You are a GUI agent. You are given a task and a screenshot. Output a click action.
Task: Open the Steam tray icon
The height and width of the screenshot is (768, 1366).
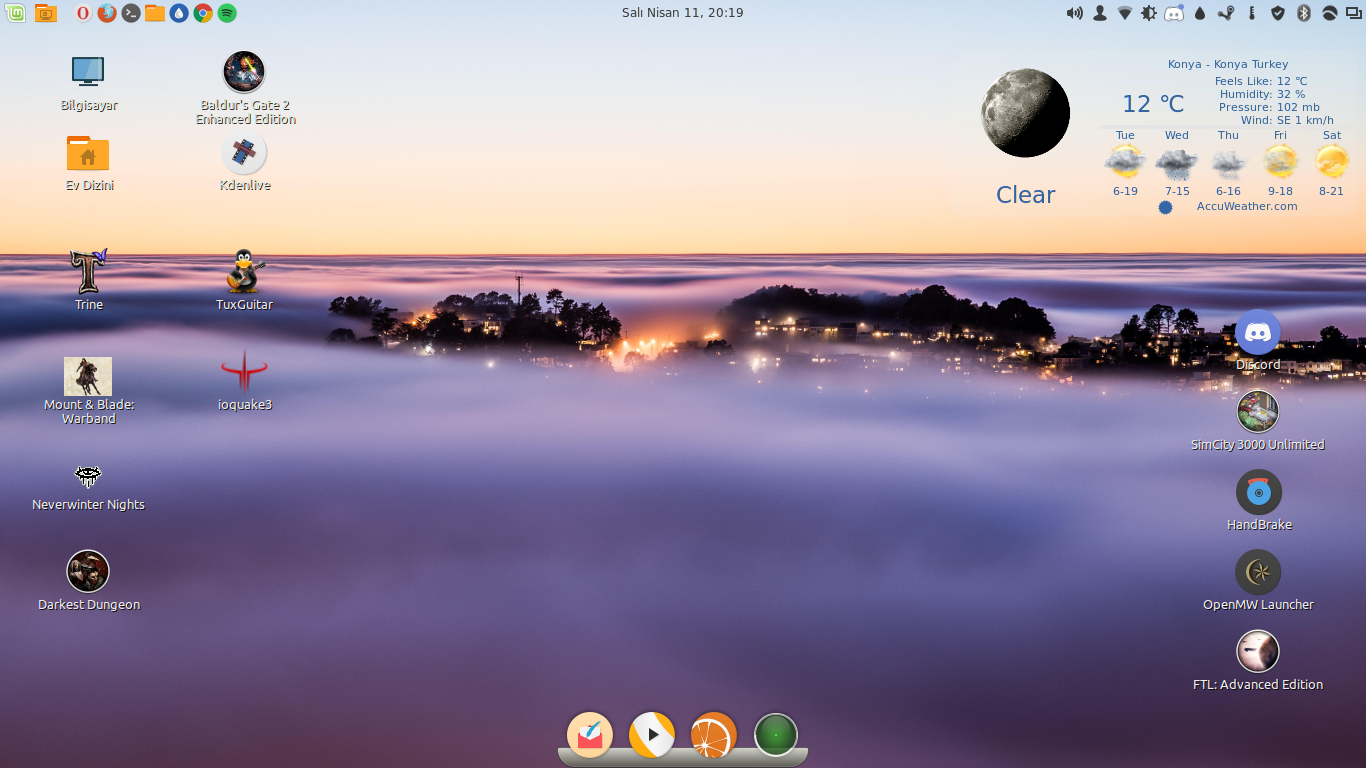pyautogui.click(x=1226, y=13)
